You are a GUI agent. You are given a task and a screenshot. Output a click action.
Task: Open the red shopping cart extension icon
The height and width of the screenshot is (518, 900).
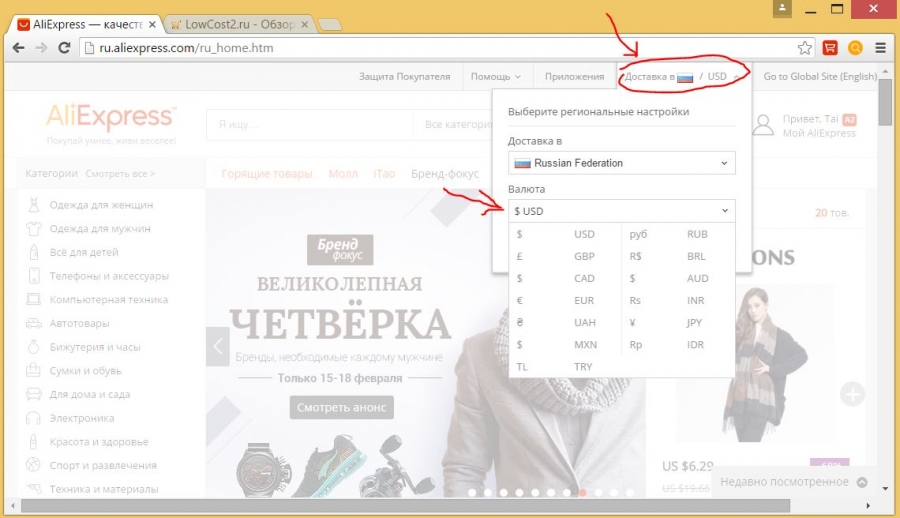[830, 48]
